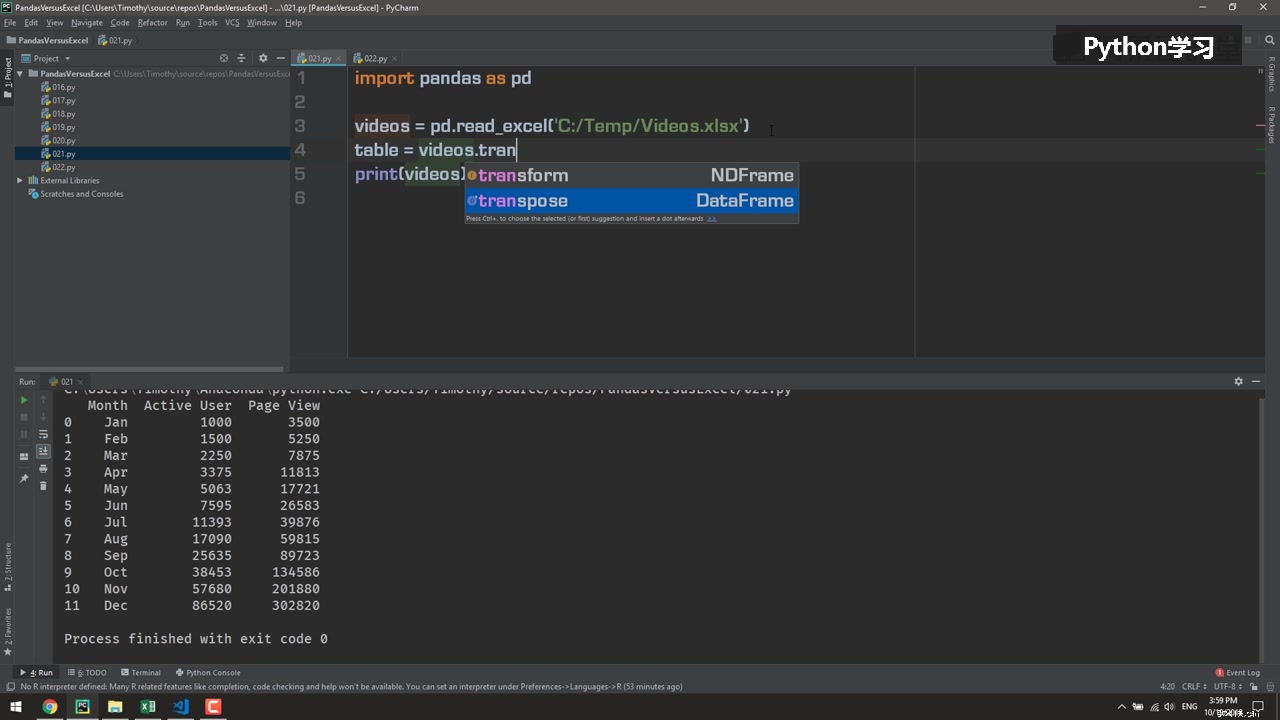Open Excel from the Windows taskbar
This screenshot has width=1280, height=720.
(148, 707)
